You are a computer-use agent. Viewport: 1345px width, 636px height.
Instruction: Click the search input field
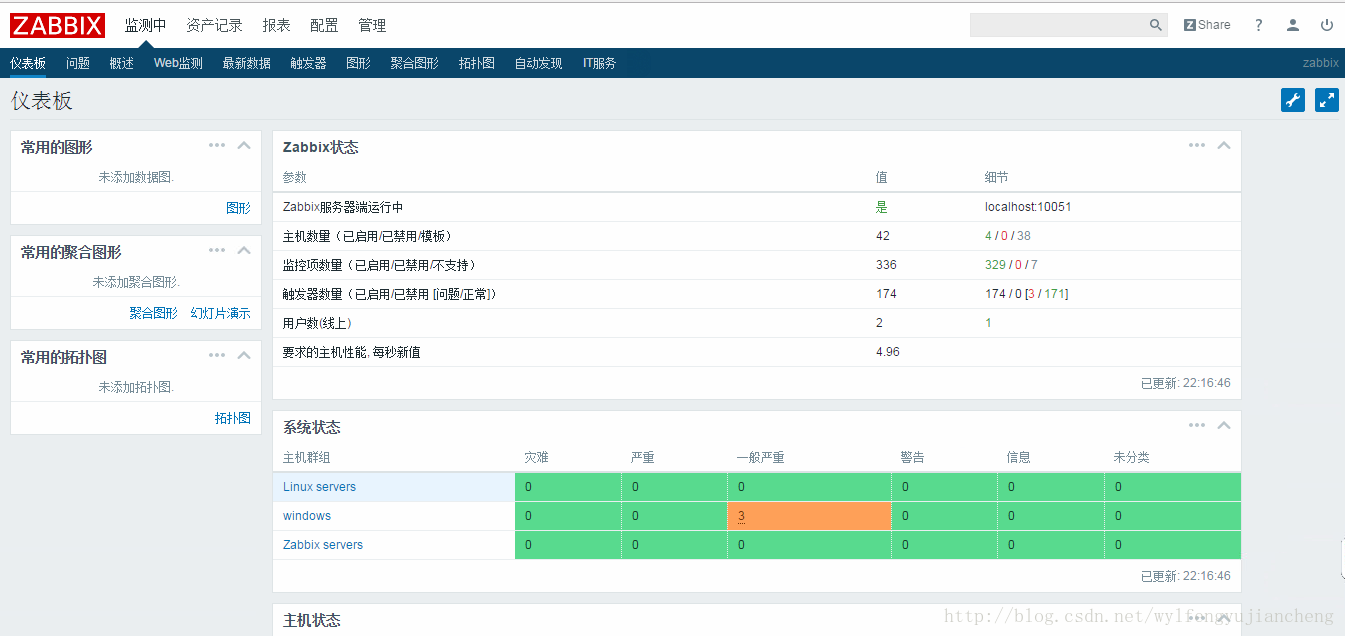coord(1058,25)
